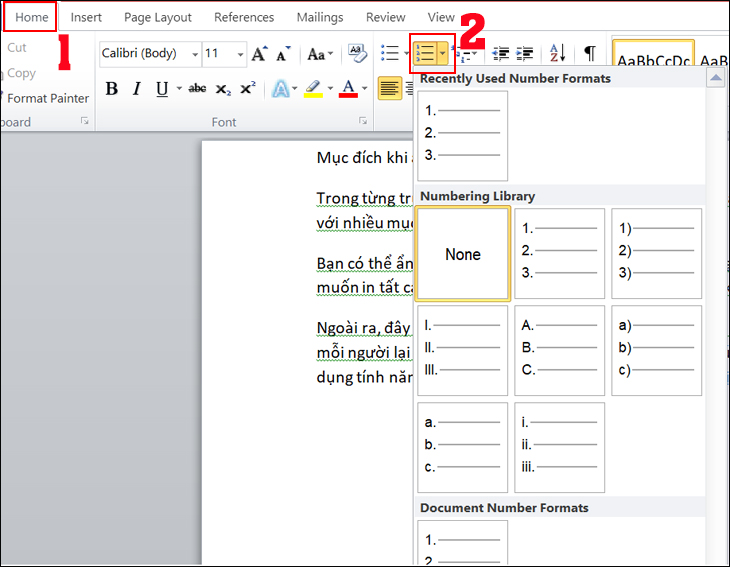The height and width of the screenshot is (567, 730).
Task: Switch to the Review tab
Action: (385, 17)
